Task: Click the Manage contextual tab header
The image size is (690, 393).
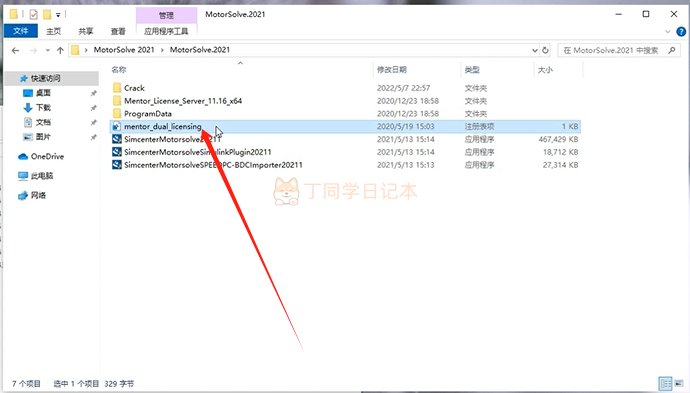Action: 166,15
